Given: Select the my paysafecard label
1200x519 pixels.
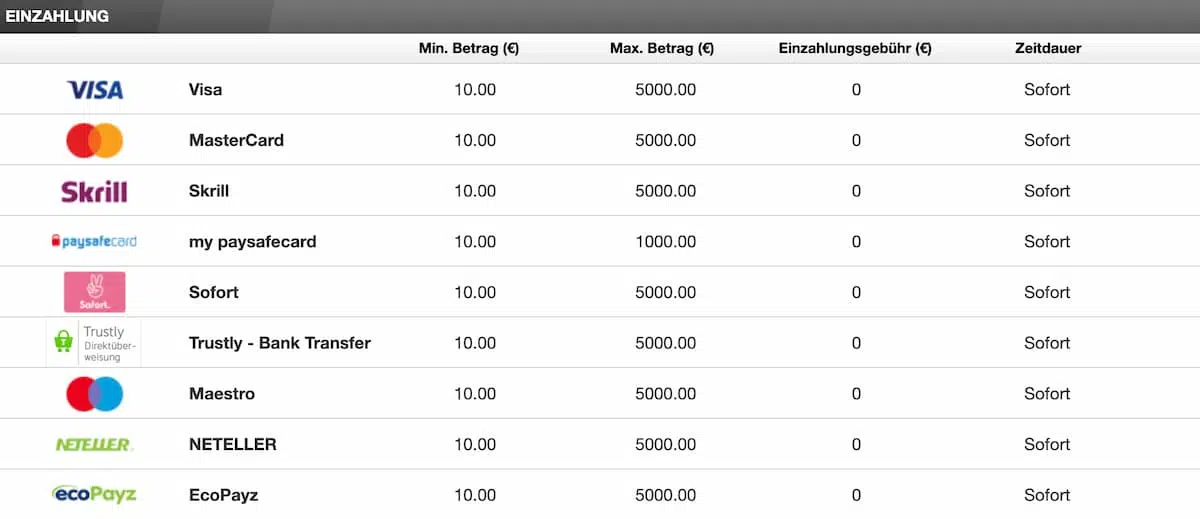Looking at the screenshot, I should click(x=253, y=242).
